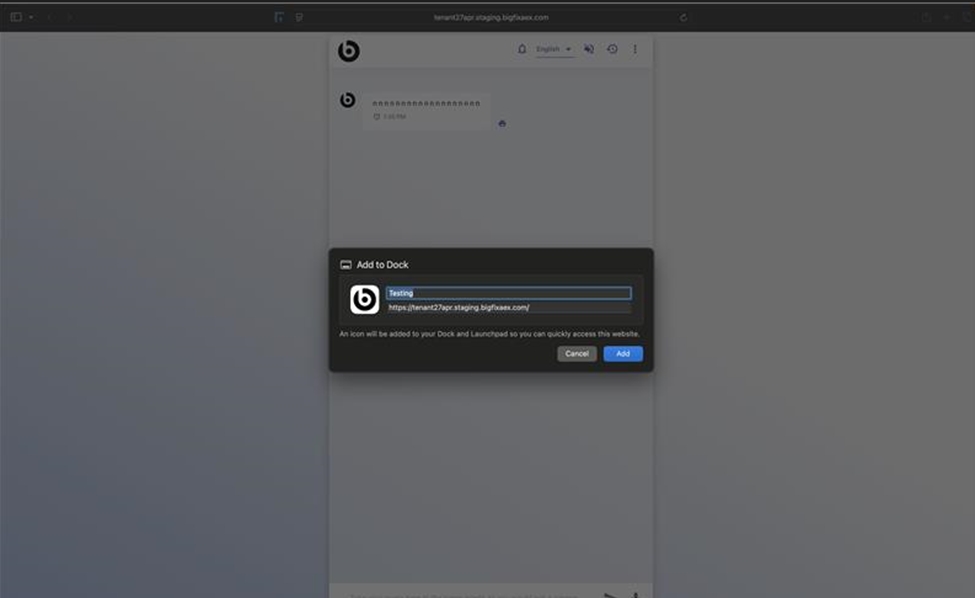
Task: Reload the page with Safari's refresh icon
Action: tap(683, 17)
